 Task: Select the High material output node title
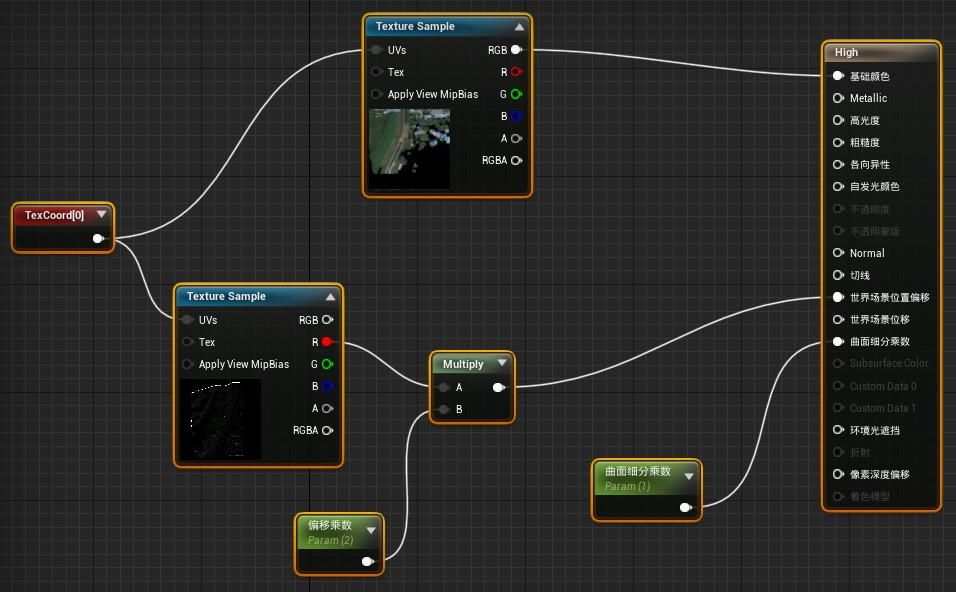846,52
